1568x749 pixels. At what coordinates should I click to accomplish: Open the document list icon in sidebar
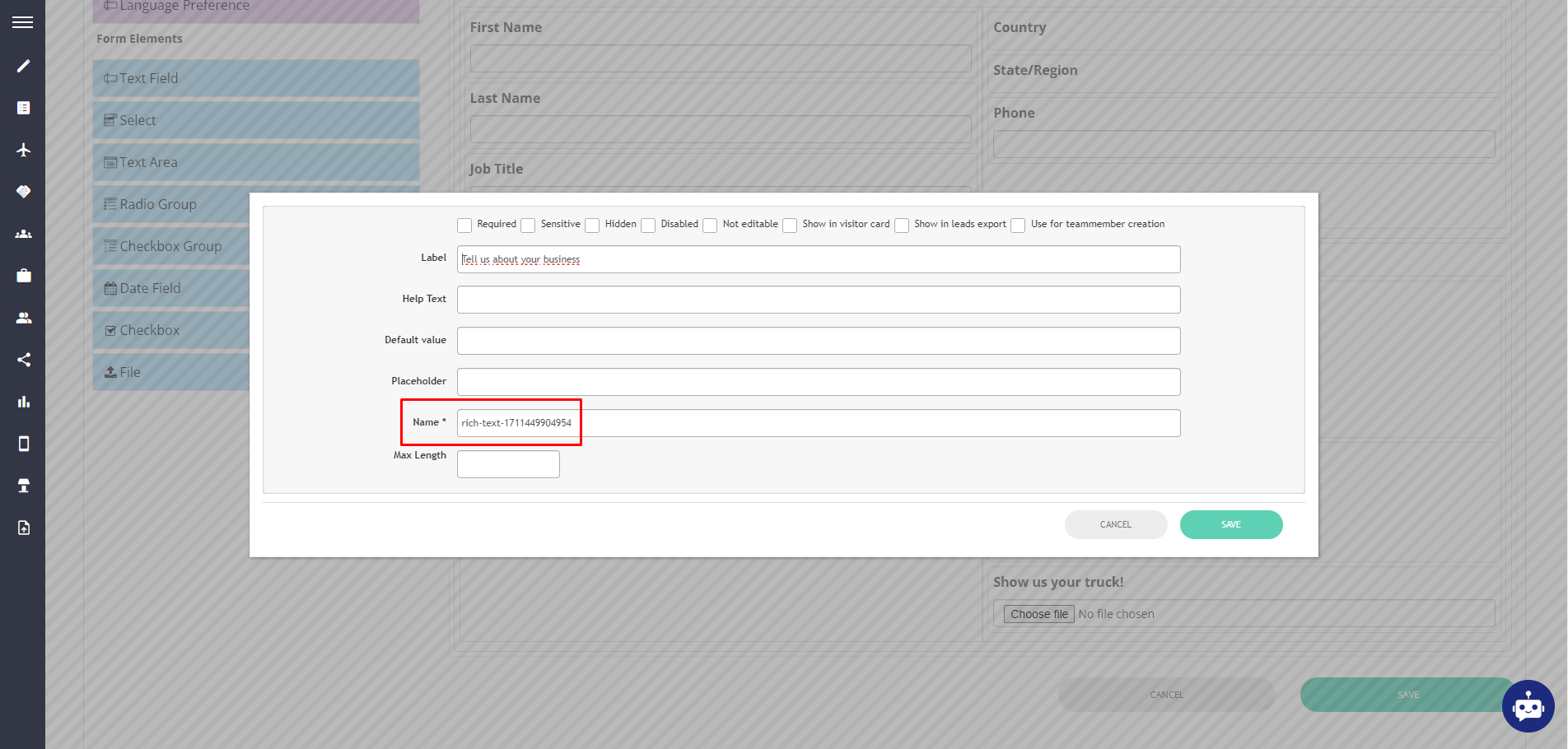pyautogui.click(x=23, y=107)
